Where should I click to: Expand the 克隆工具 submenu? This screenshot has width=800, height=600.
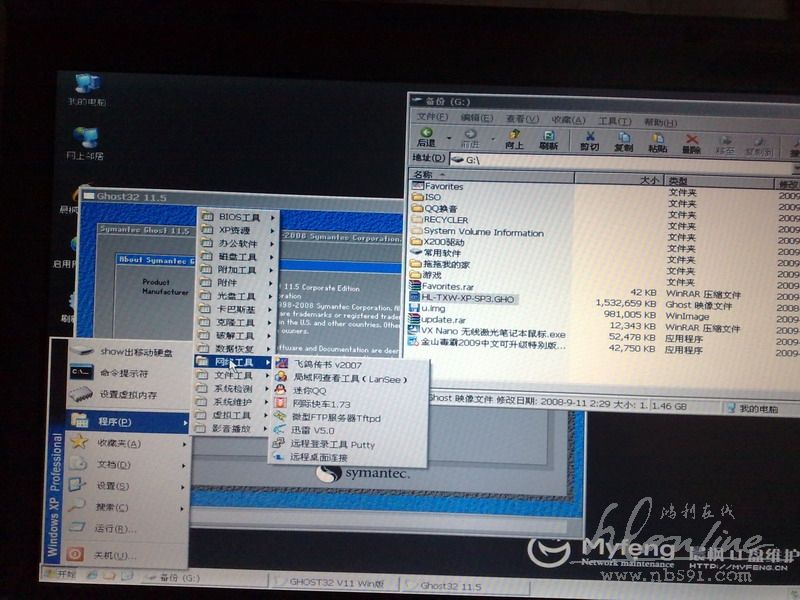click(x=236, y=322)
